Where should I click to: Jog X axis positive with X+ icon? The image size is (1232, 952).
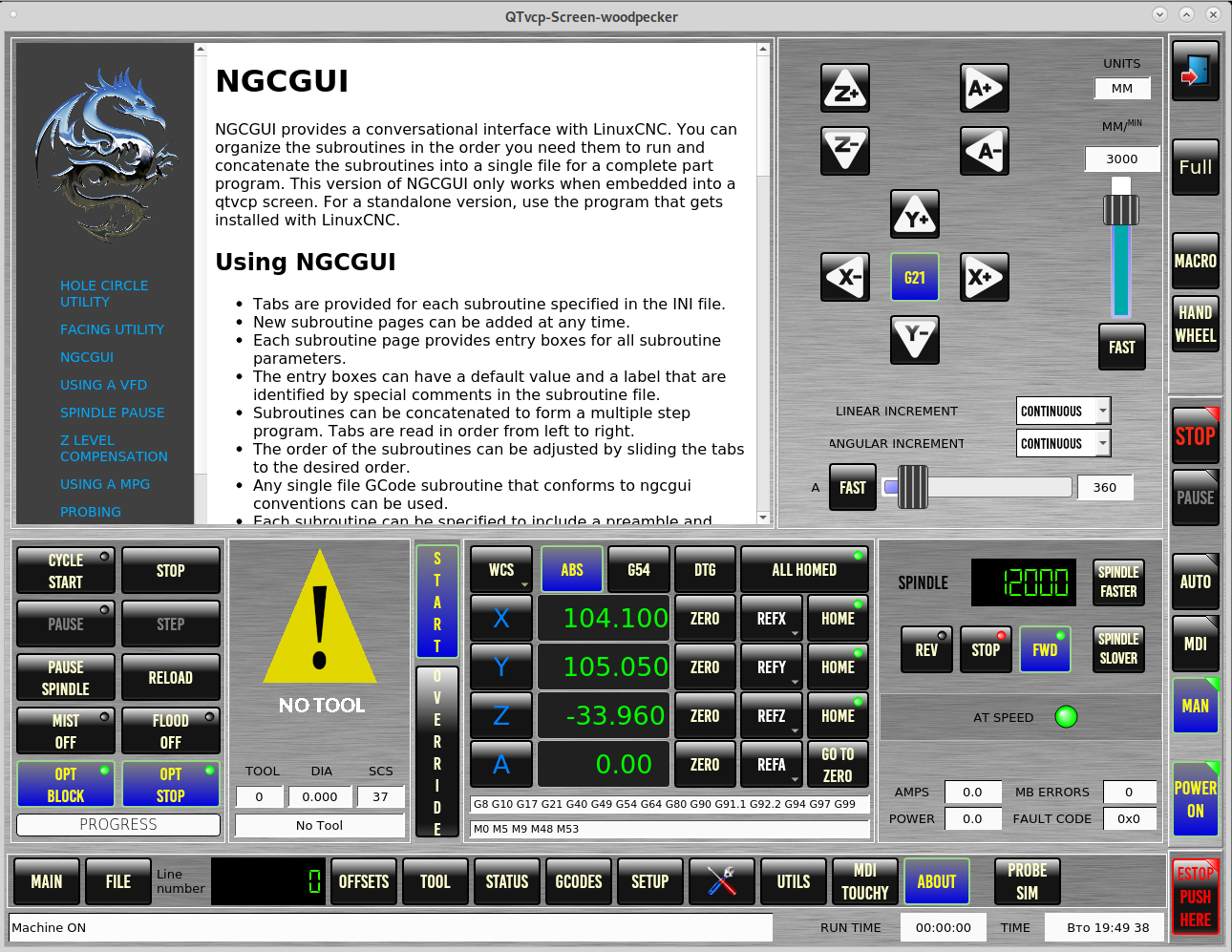[985, 277]
